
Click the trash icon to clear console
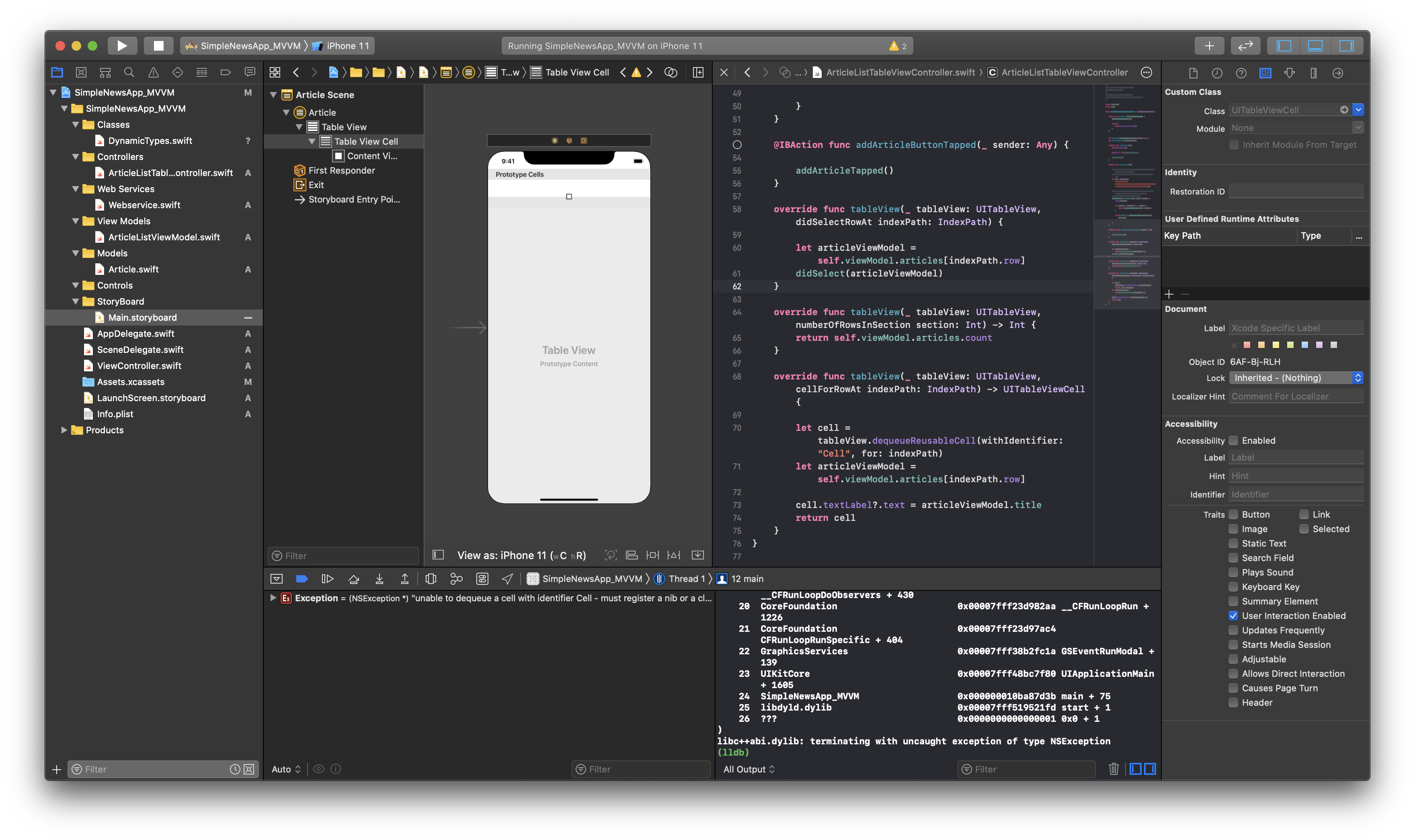click(x=1114, y=769)
